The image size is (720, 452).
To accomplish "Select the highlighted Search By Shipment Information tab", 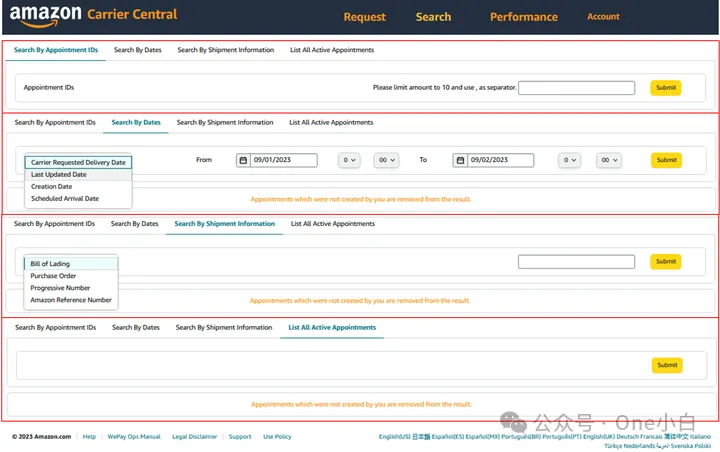I will 225,224.
